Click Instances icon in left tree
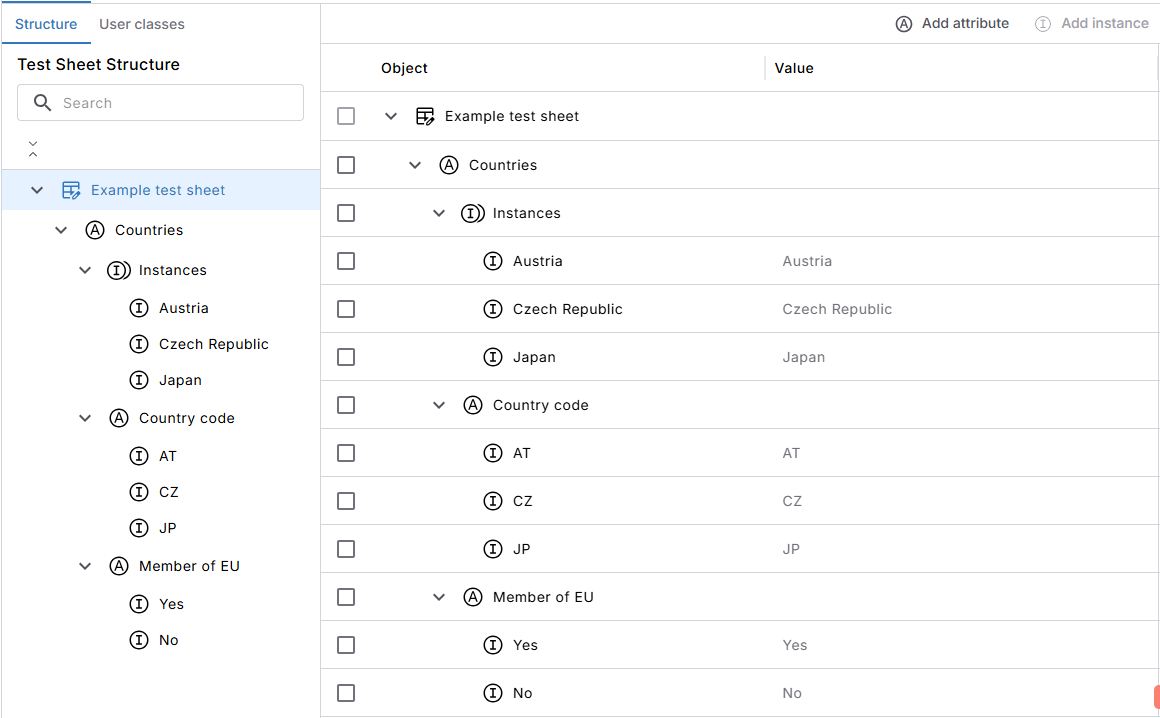 118,270
